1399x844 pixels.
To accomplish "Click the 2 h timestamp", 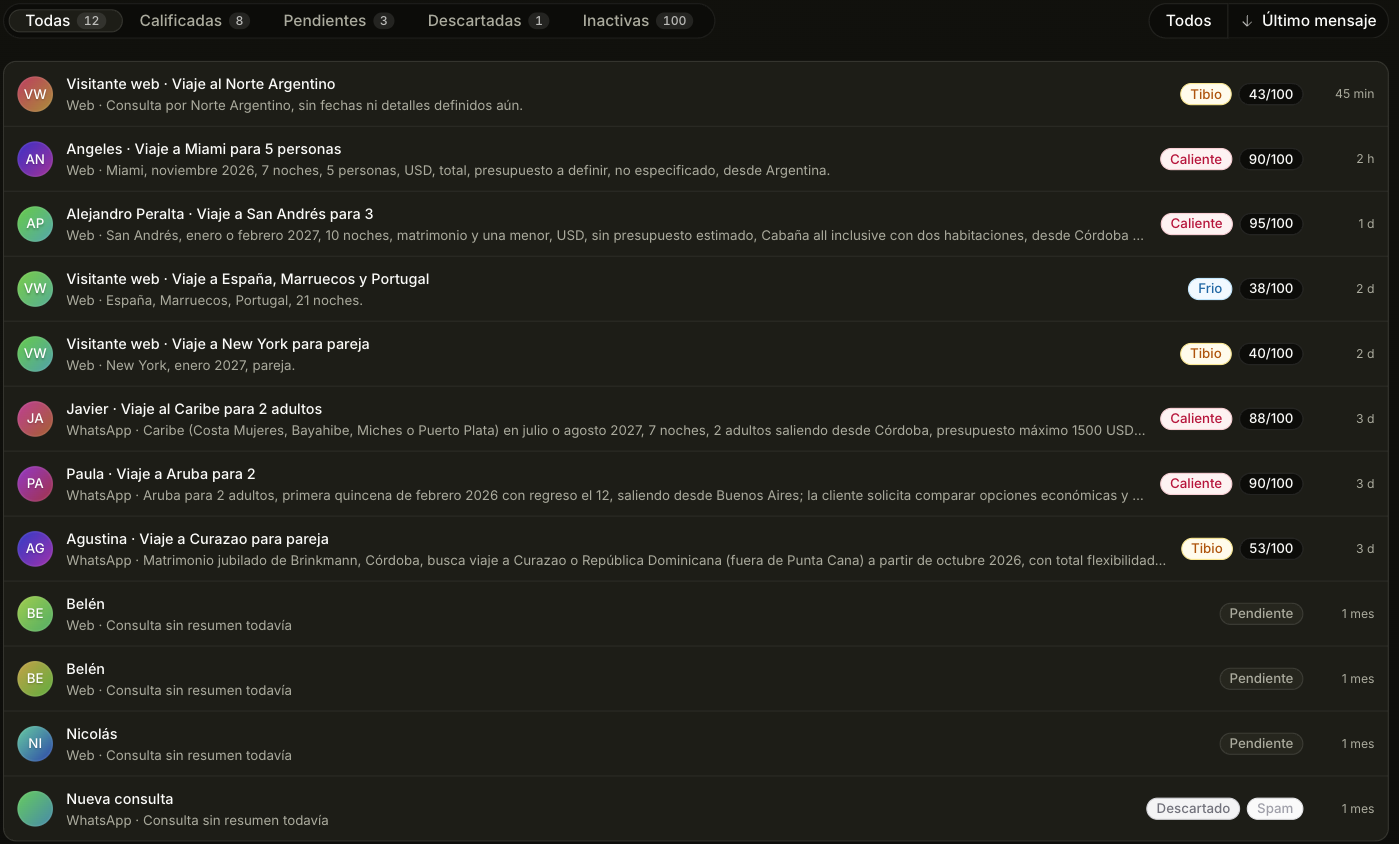I will point(1365,159).
